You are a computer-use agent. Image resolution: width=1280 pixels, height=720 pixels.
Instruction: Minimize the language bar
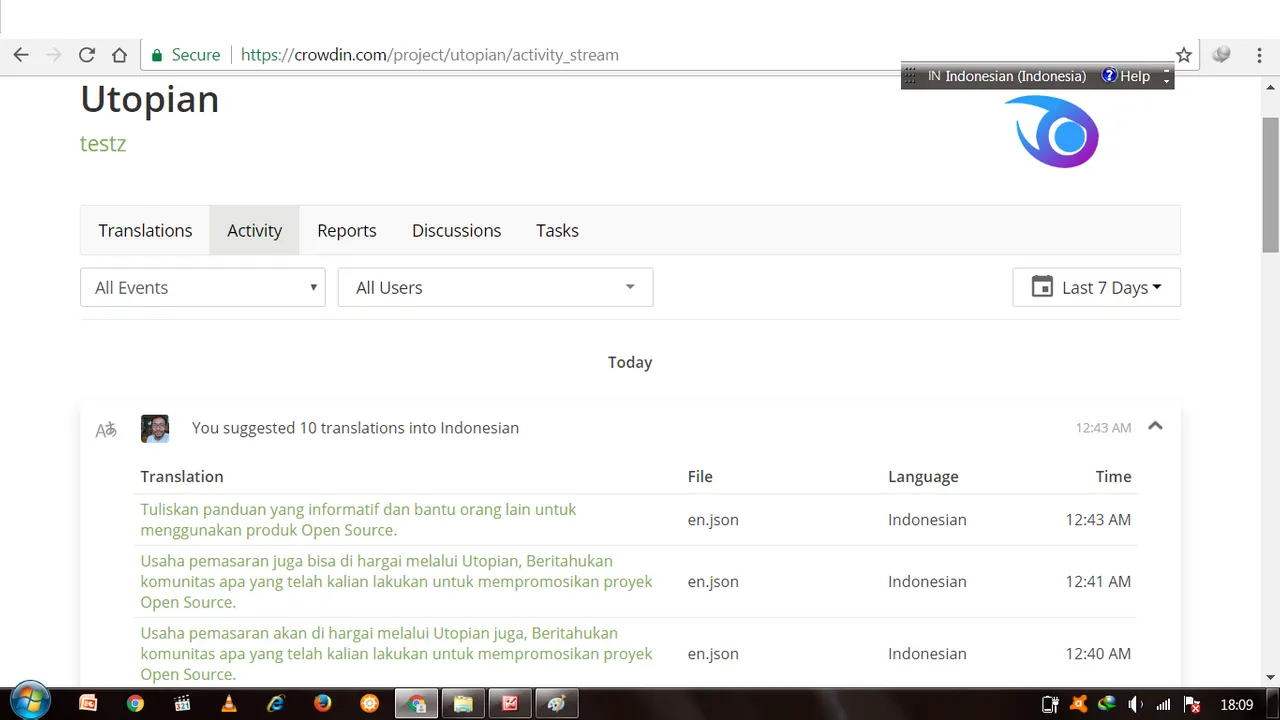pos(1166,70)
